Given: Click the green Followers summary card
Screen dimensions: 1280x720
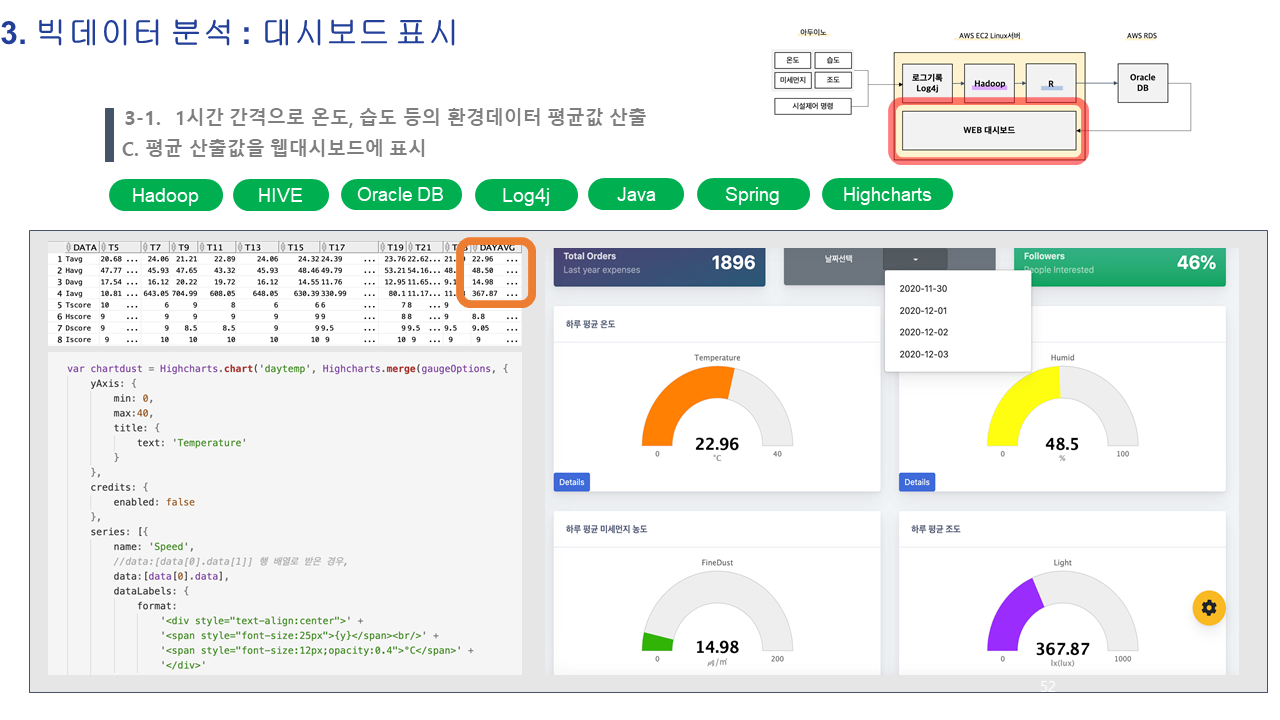Looking at the screenshot, I should [x=1118, y=264].
